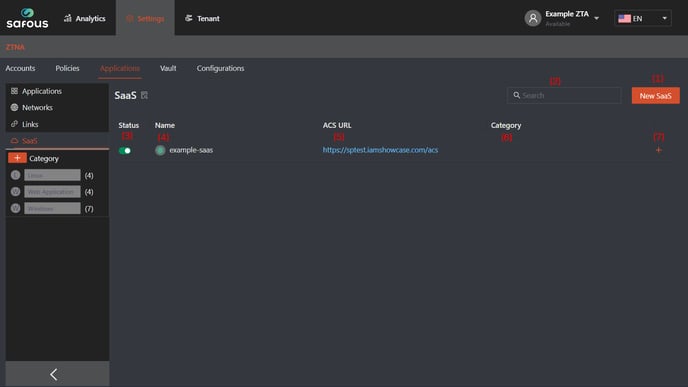Open the example-saas entry name

(x=191, y=150)
